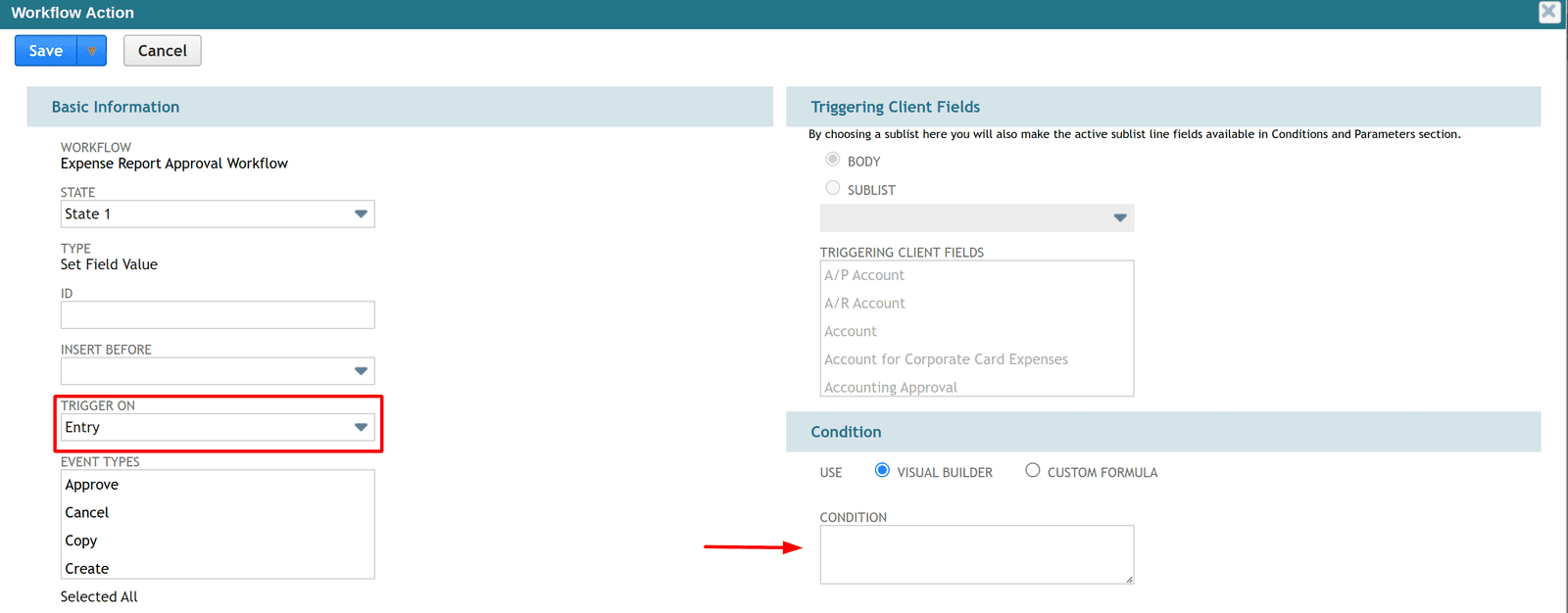Select Approve in Event Types list

(x=92, y=485)
